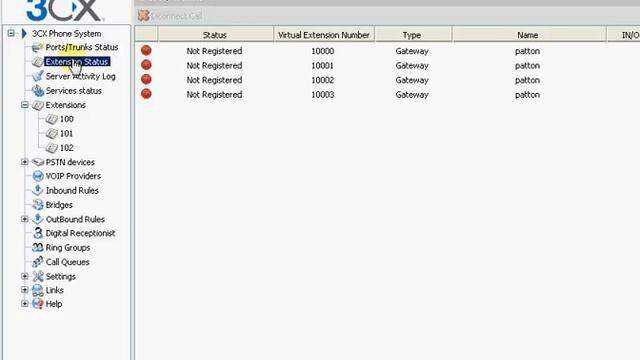
Task: Open Server Activity Log tree item
Action: click(81, 76)
